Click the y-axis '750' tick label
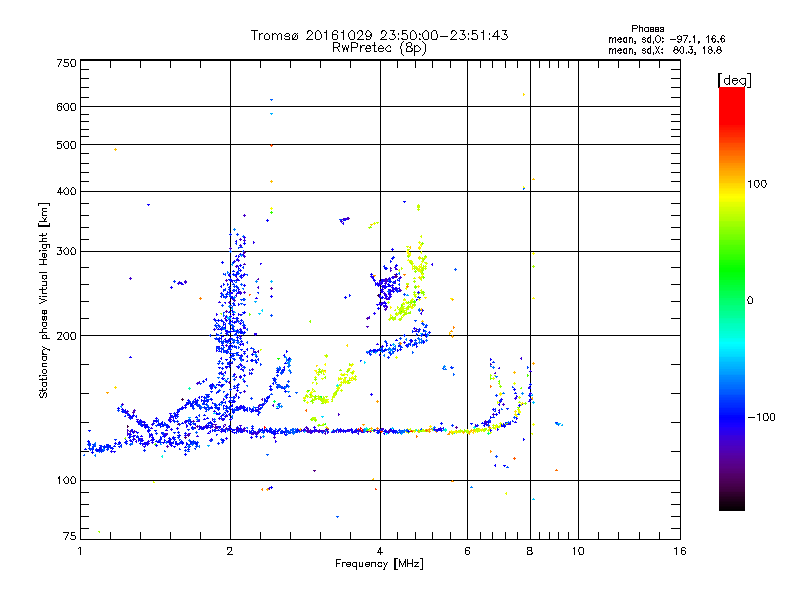 tap(66, 63)
